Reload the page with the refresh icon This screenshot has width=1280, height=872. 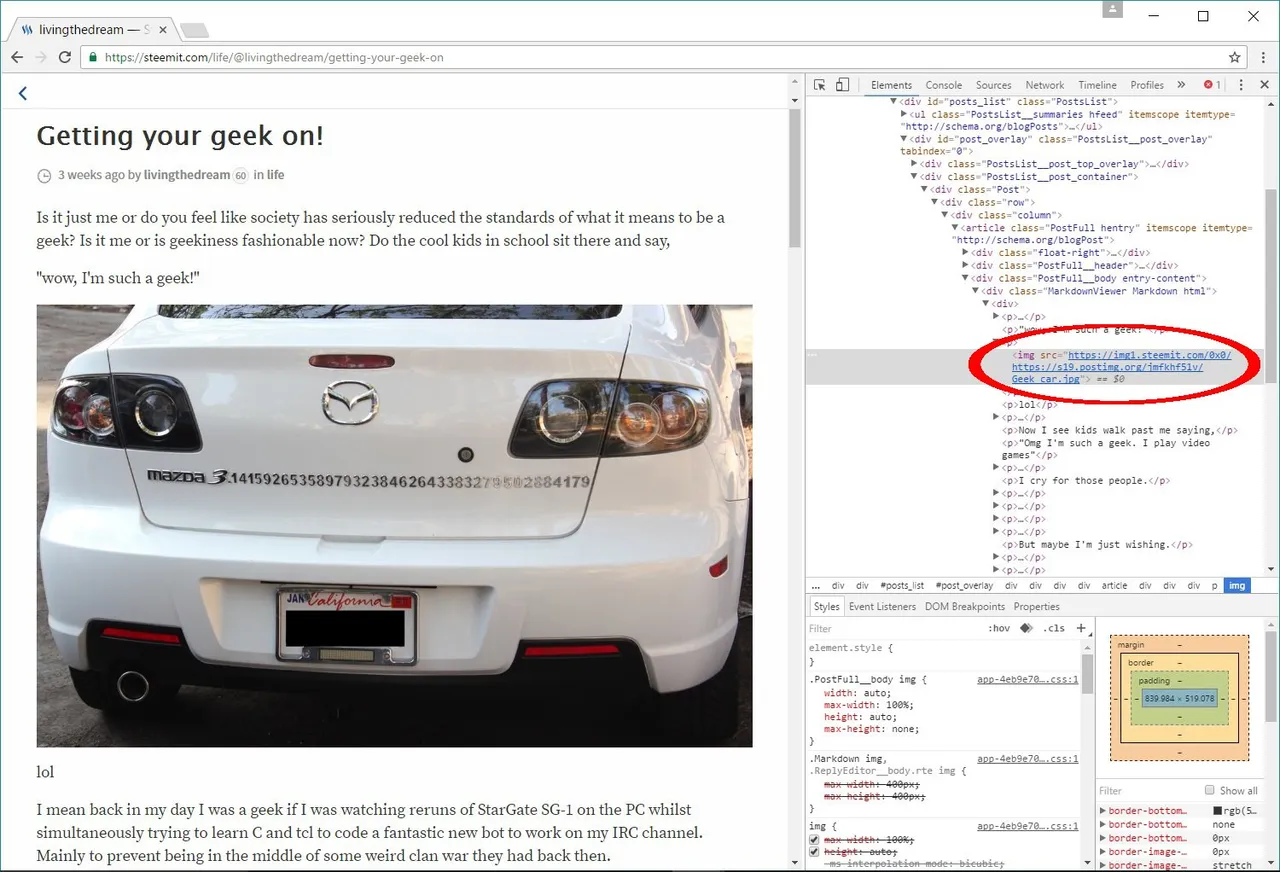[x=65, y=58]
